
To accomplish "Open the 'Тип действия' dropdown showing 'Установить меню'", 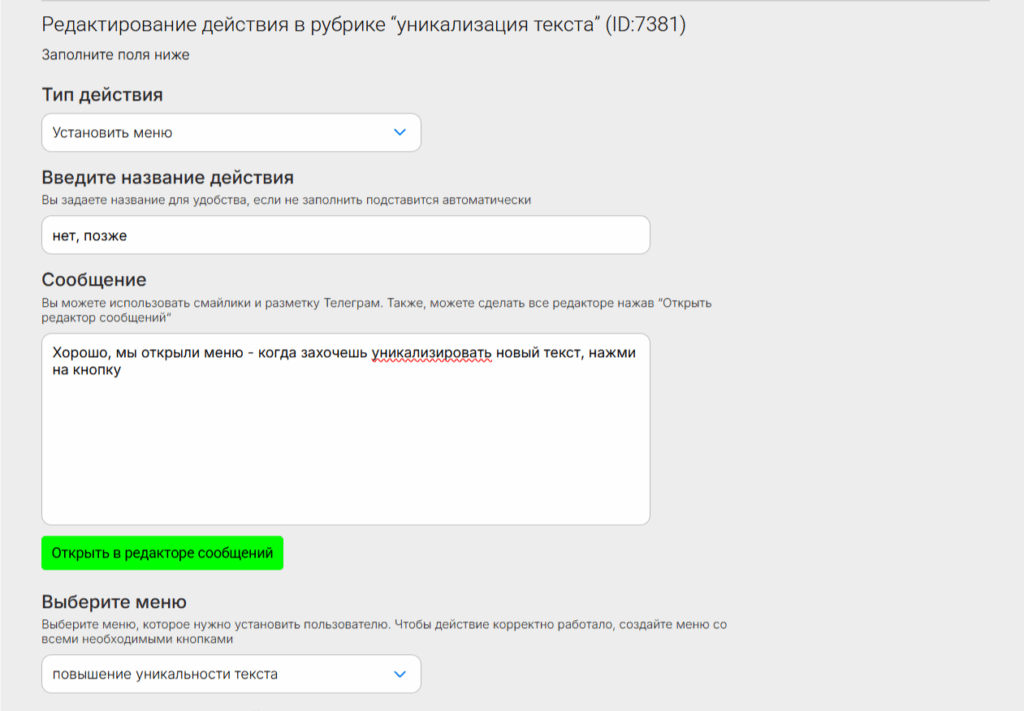I will click(220, 132).
